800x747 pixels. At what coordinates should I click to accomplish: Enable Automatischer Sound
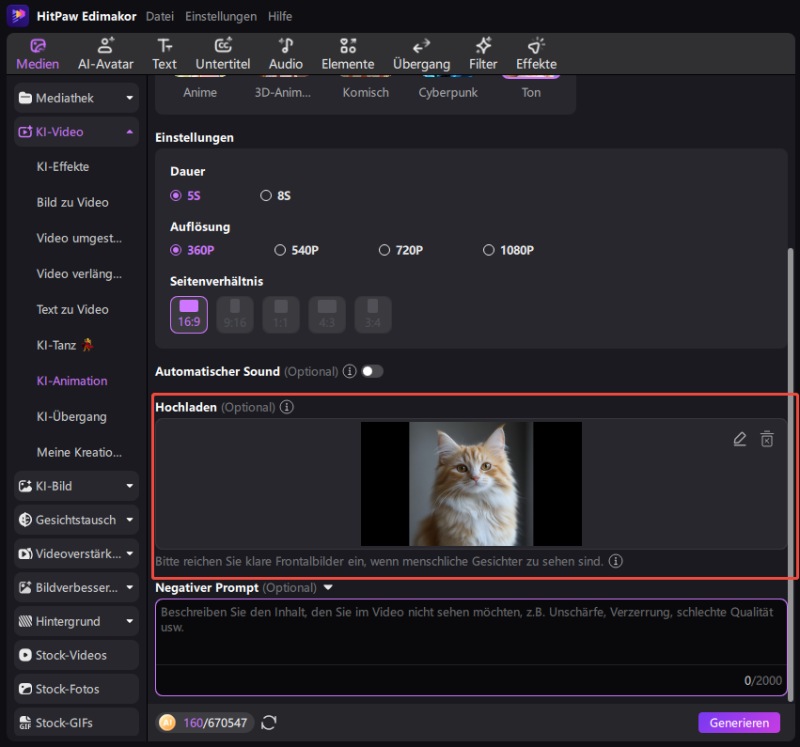click(x=371, y=370)
